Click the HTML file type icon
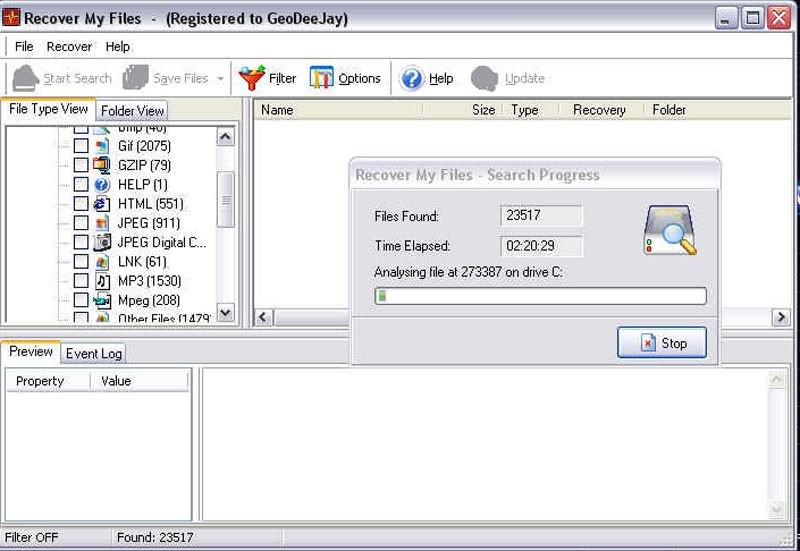Image resolution: width=800 pixels, height=551 pixels. pos(102,204)
